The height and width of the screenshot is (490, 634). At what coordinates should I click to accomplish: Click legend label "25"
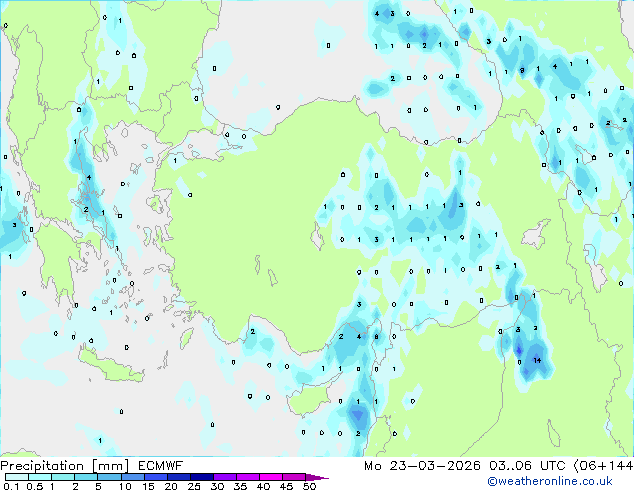coord(194,486)
